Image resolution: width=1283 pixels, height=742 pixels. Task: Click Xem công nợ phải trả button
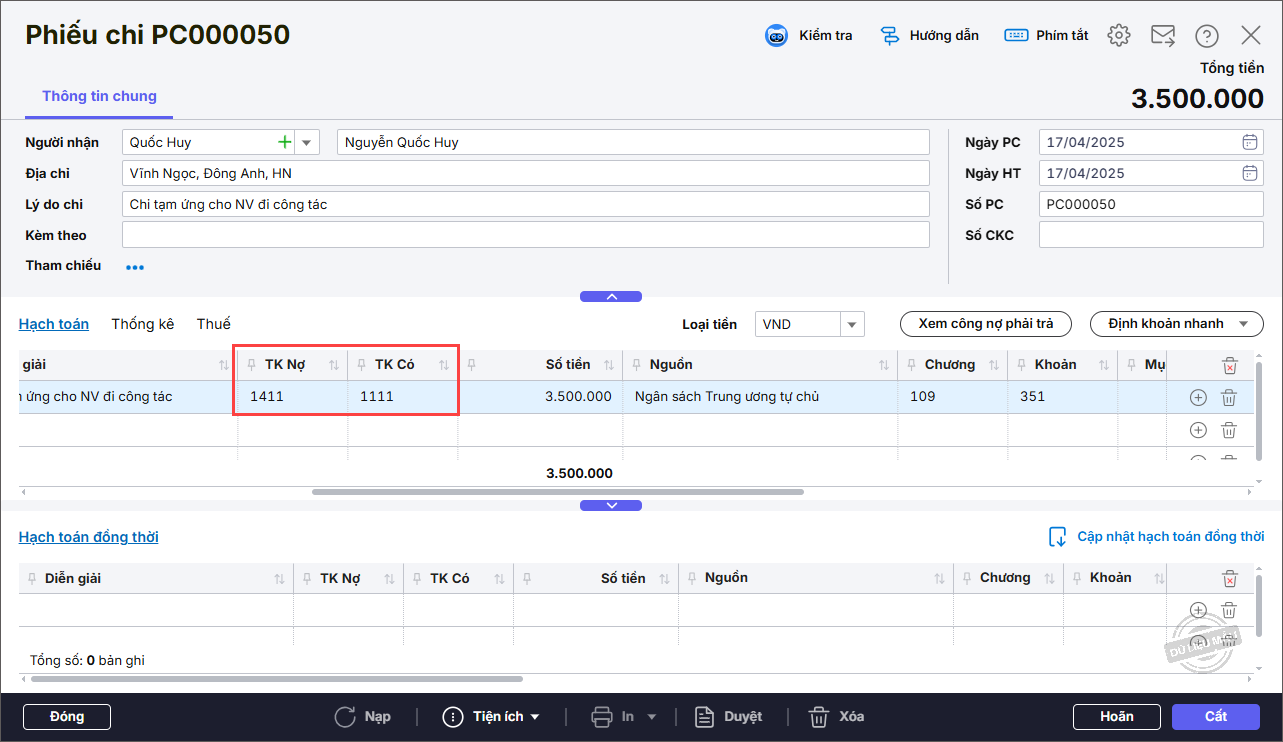coord(986,324)
